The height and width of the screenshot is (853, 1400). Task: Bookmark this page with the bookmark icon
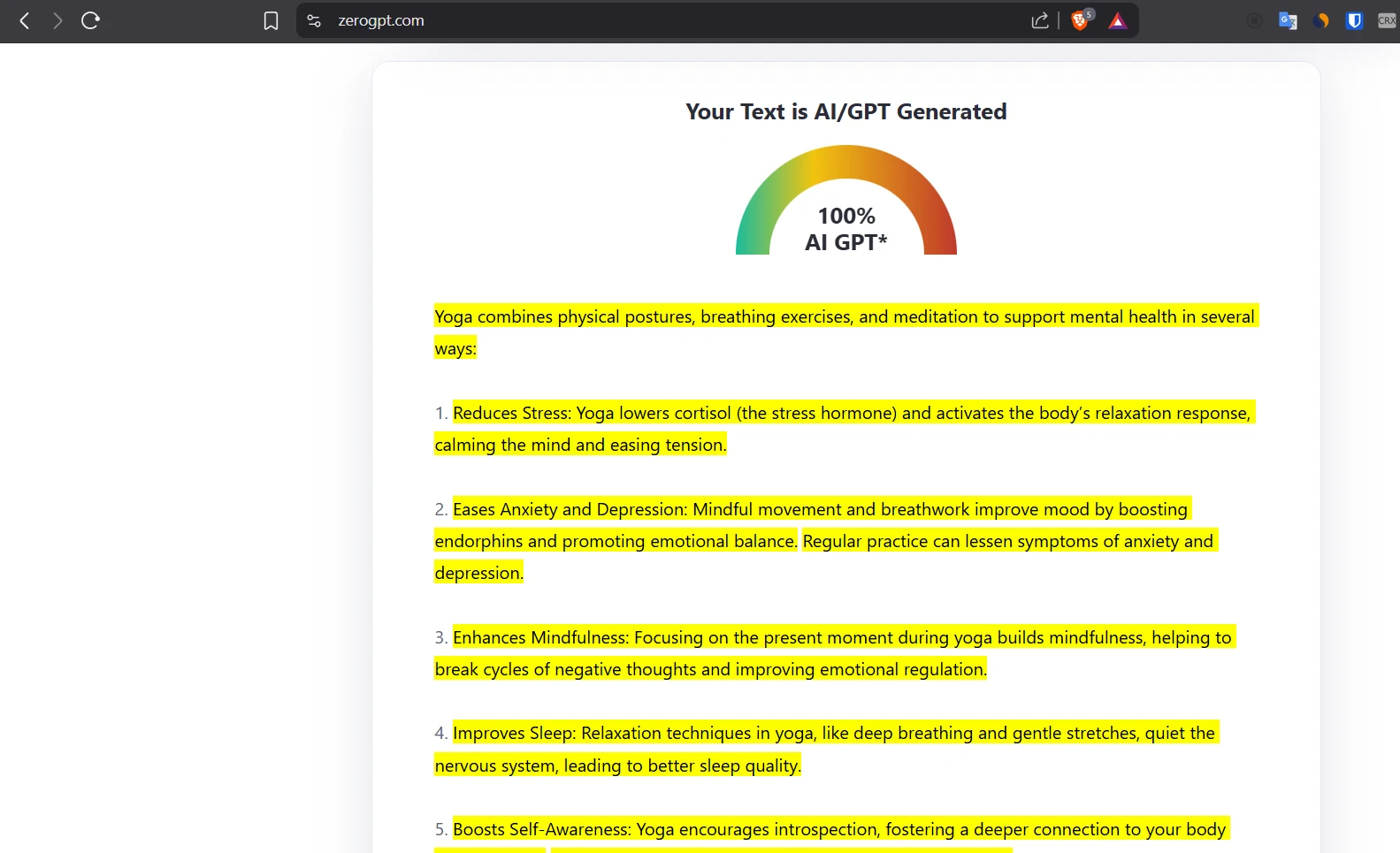click(x=272, y=20)
